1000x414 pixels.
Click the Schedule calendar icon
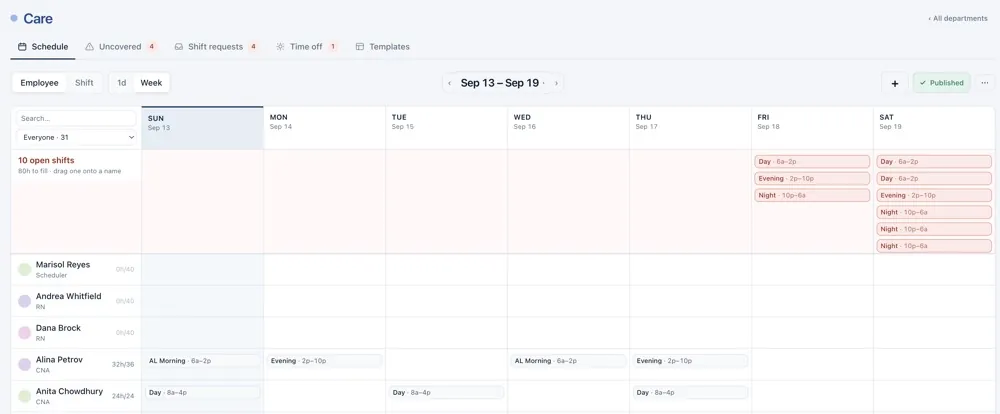click(x=22, y=47)
